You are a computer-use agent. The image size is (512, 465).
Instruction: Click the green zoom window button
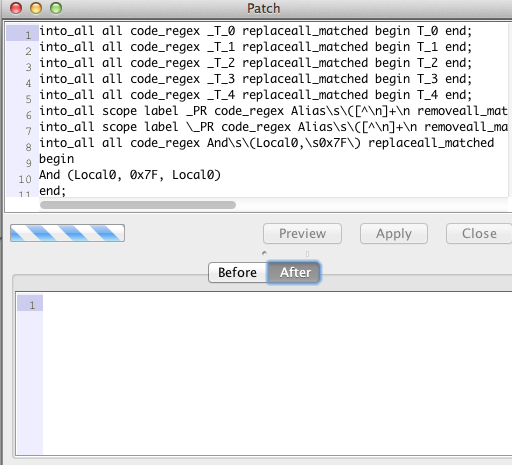(x=56, y=8)
